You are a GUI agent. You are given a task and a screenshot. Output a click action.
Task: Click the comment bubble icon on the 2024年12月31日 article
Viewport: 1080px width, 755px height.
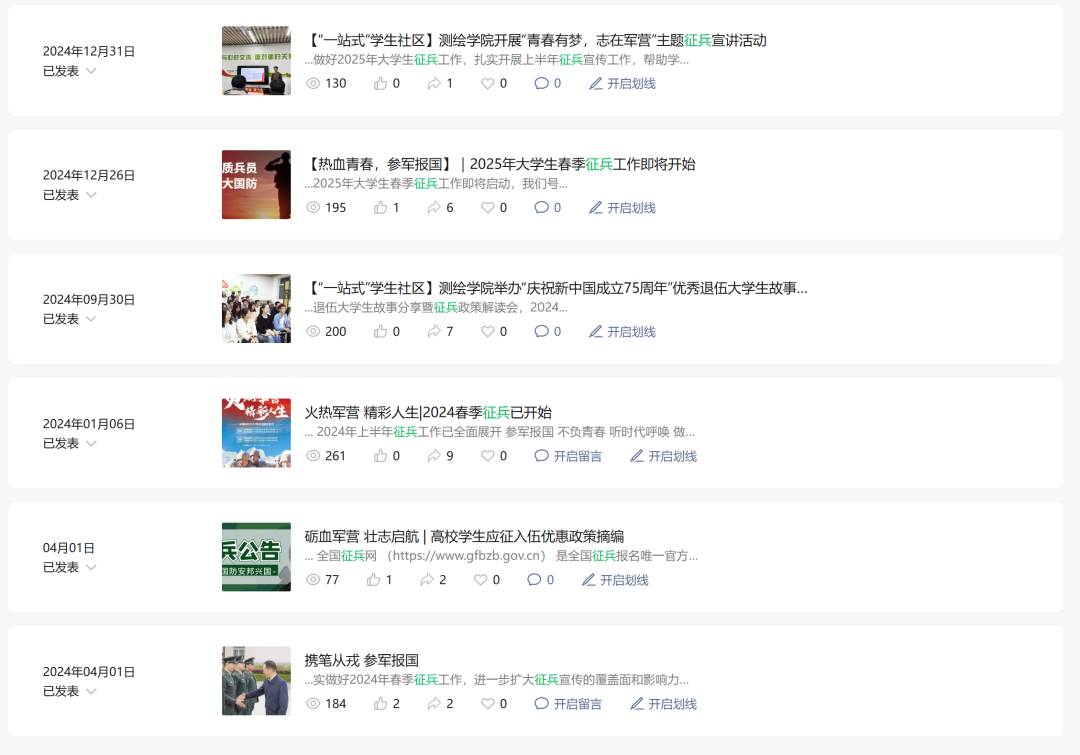point(541,83)
